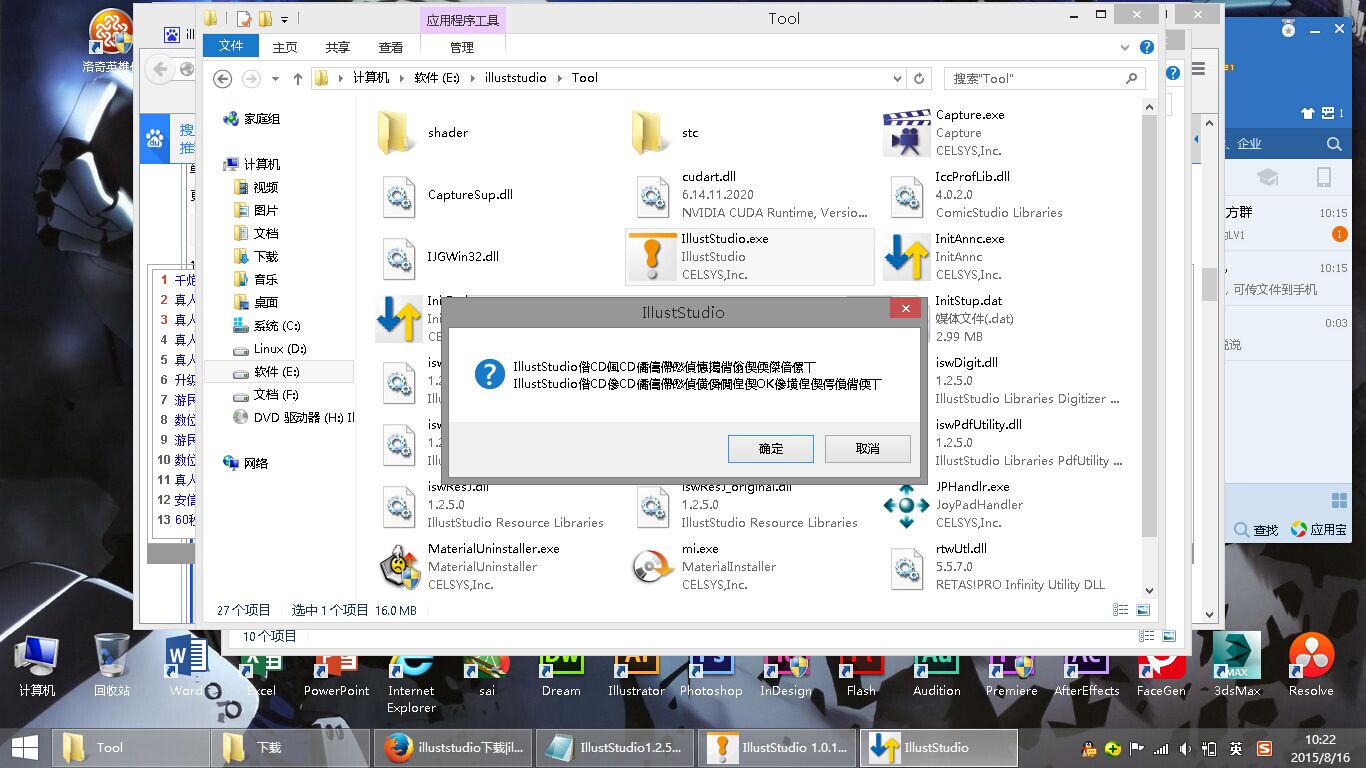Viewport: 1366px width, 768px height.
Task: Open the Resolve desktop shortcut
Action: [x=1310, y=665]
